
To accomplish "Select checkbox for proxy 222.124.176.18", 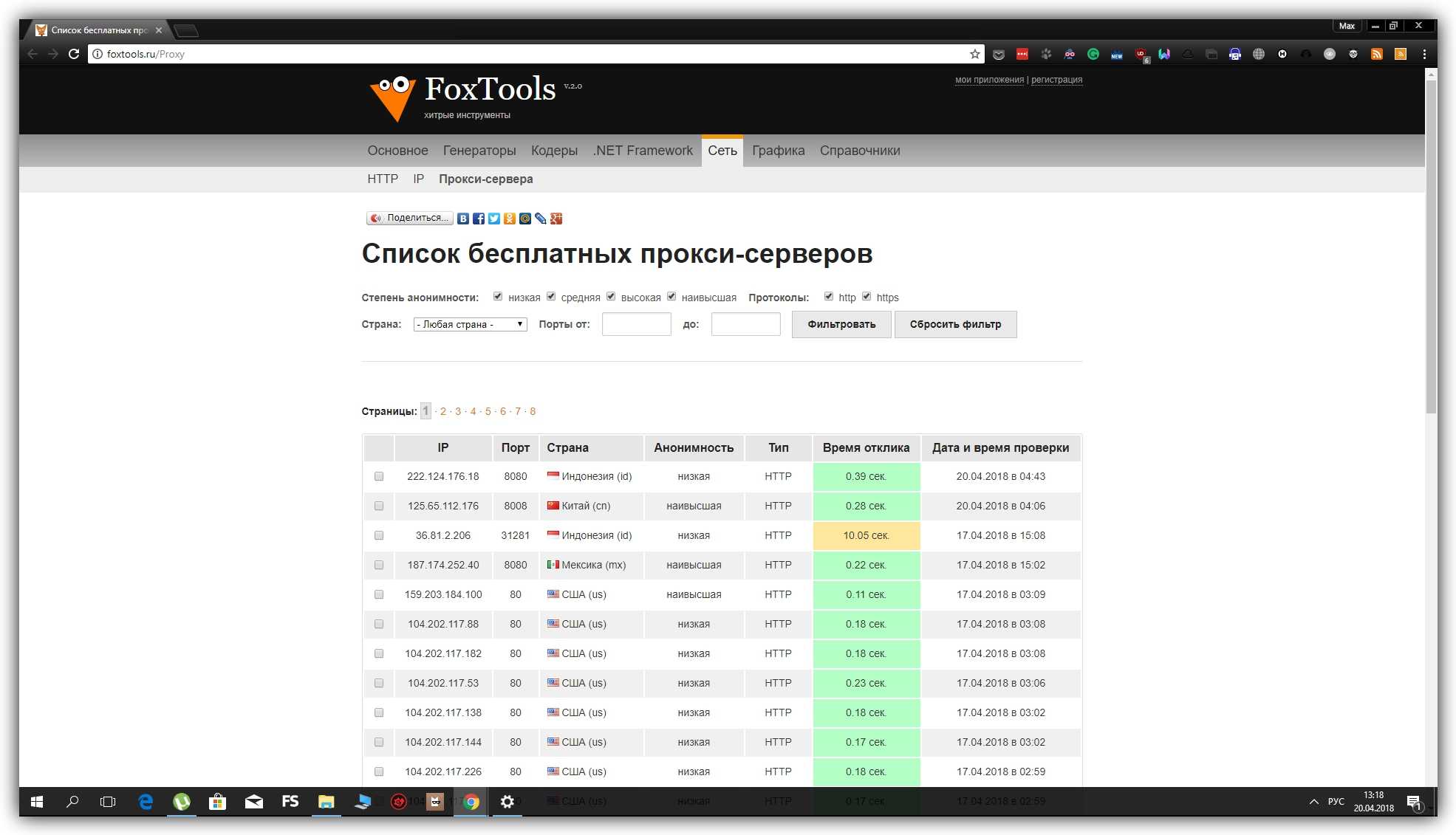I will click(x=379, y=477).
